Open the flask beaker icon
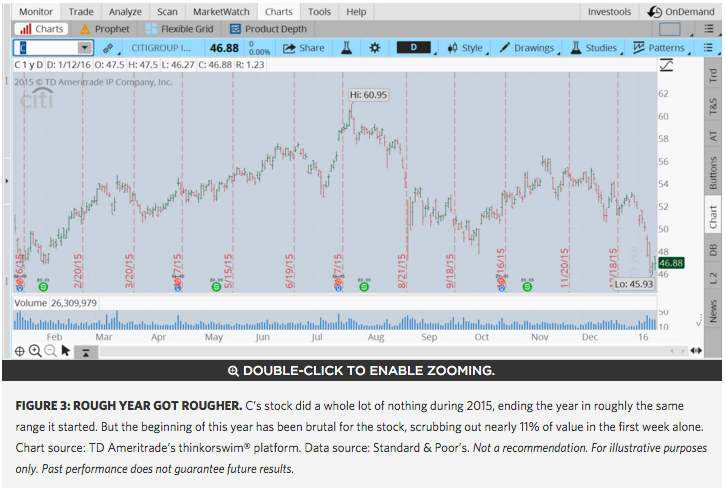The image size is (725, 488). (x=346, y=48)
